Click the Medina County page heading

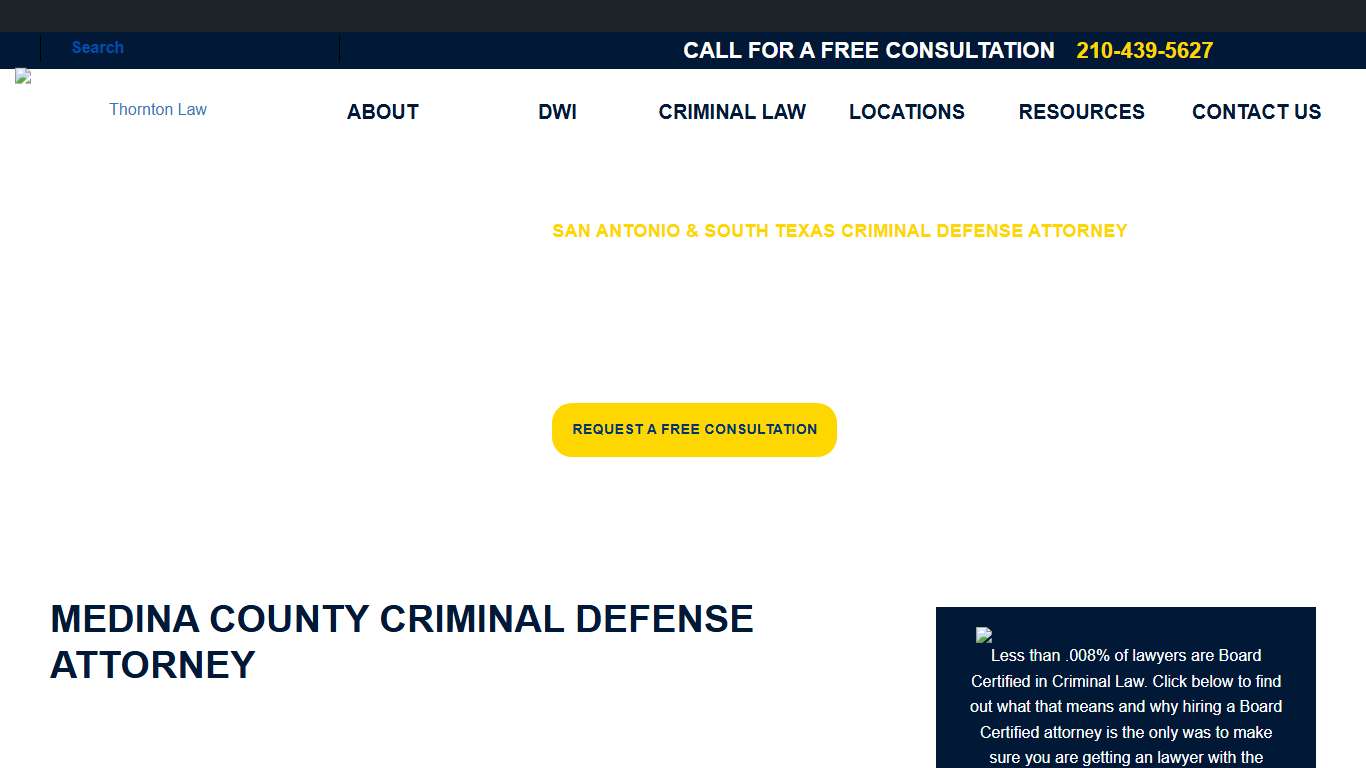[402, 641]
